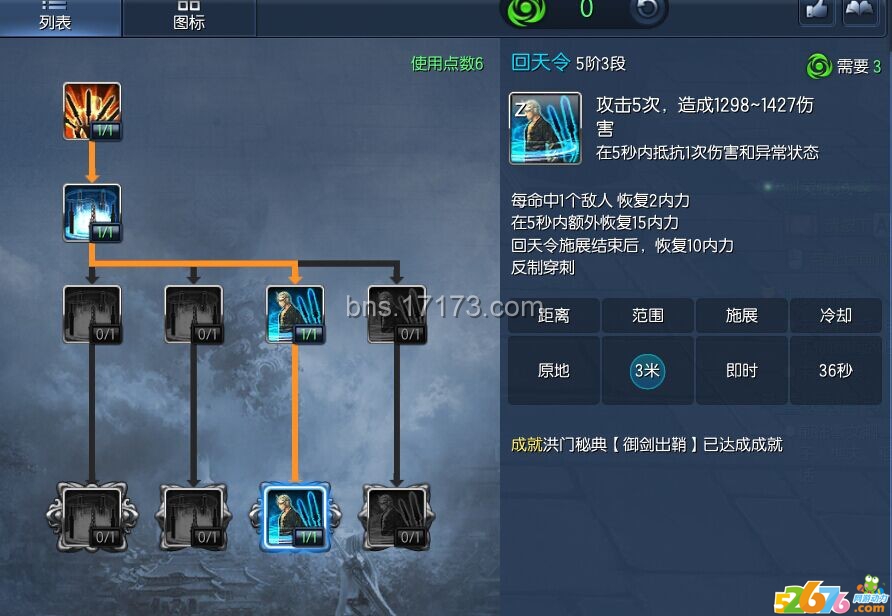The width and height of the screenshot is (892, 616).
Task: Select the fourth dark 0/1 middle-row node
Action: coord(397,315)
